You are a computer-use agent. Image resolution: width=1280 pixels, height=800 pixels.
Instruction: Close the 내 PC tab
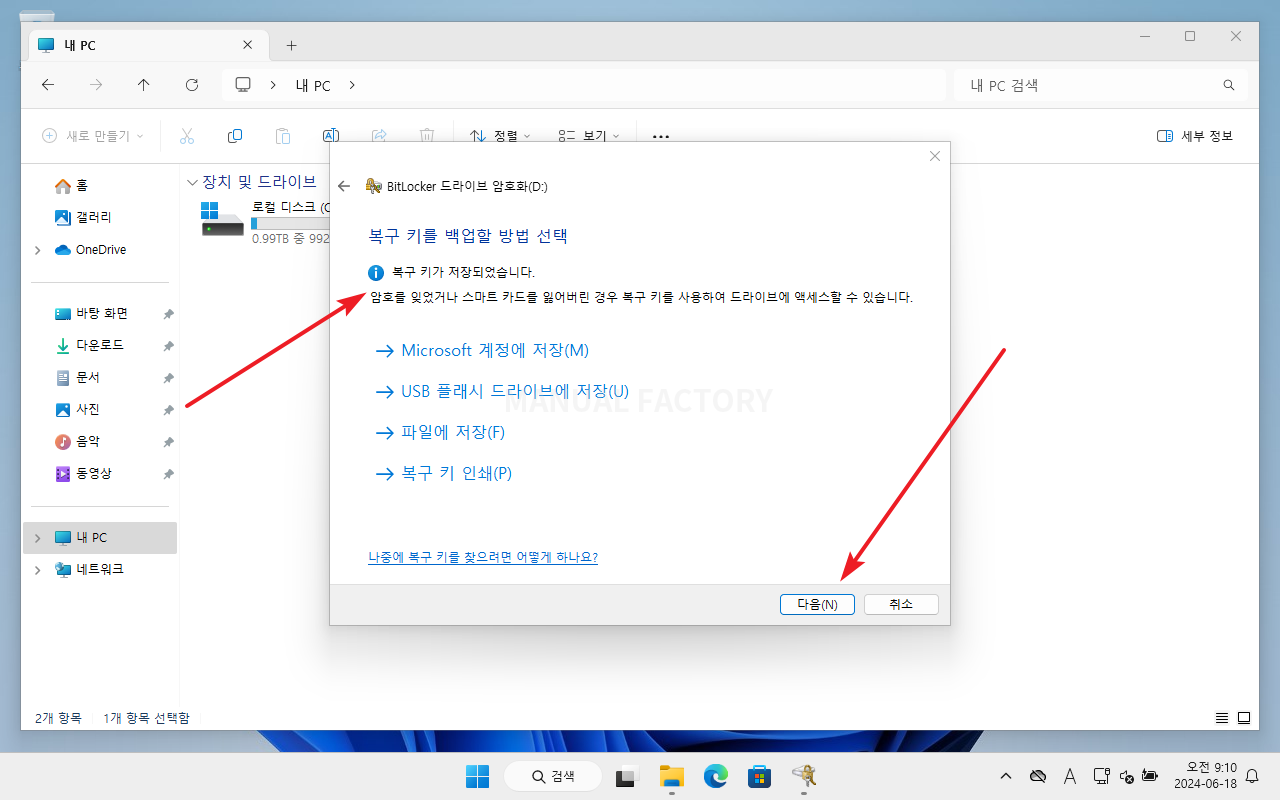pos(248,45)
